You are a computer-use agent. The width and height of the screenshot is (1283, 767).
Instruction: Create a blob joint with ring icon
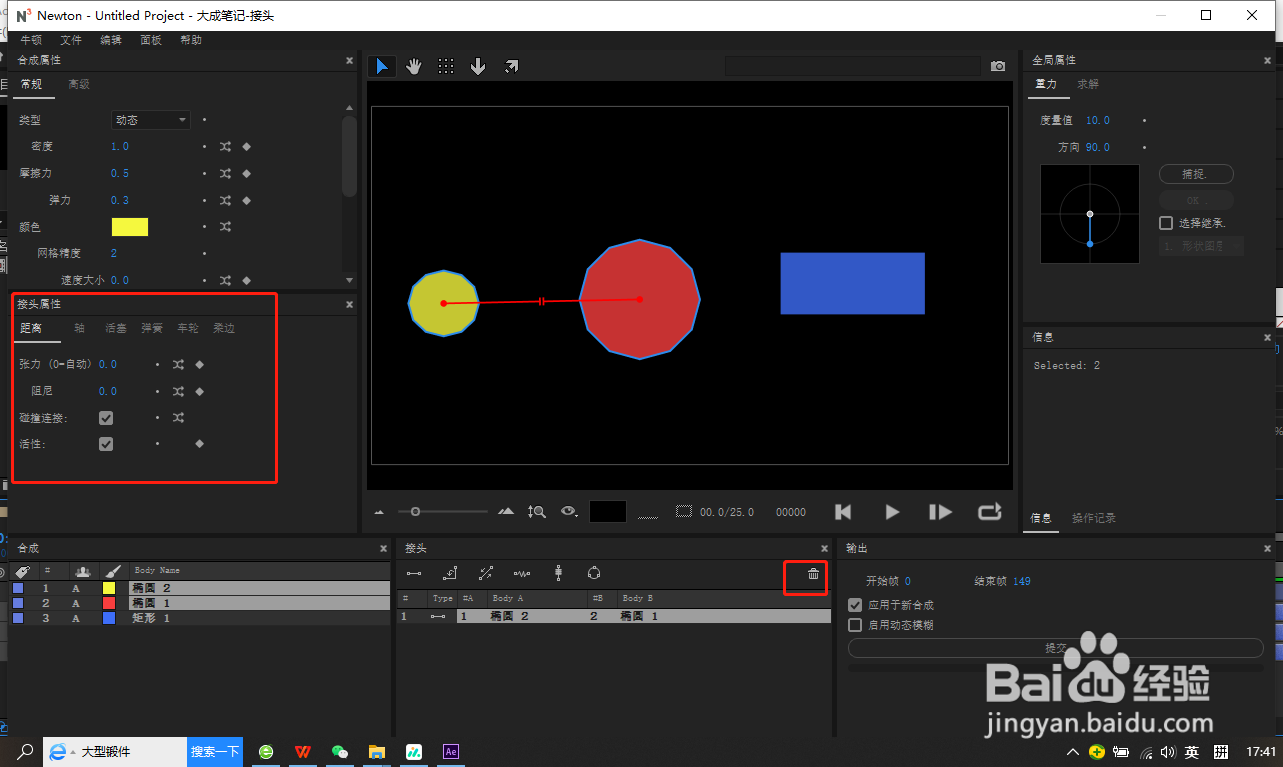click(x=594, y=573)
